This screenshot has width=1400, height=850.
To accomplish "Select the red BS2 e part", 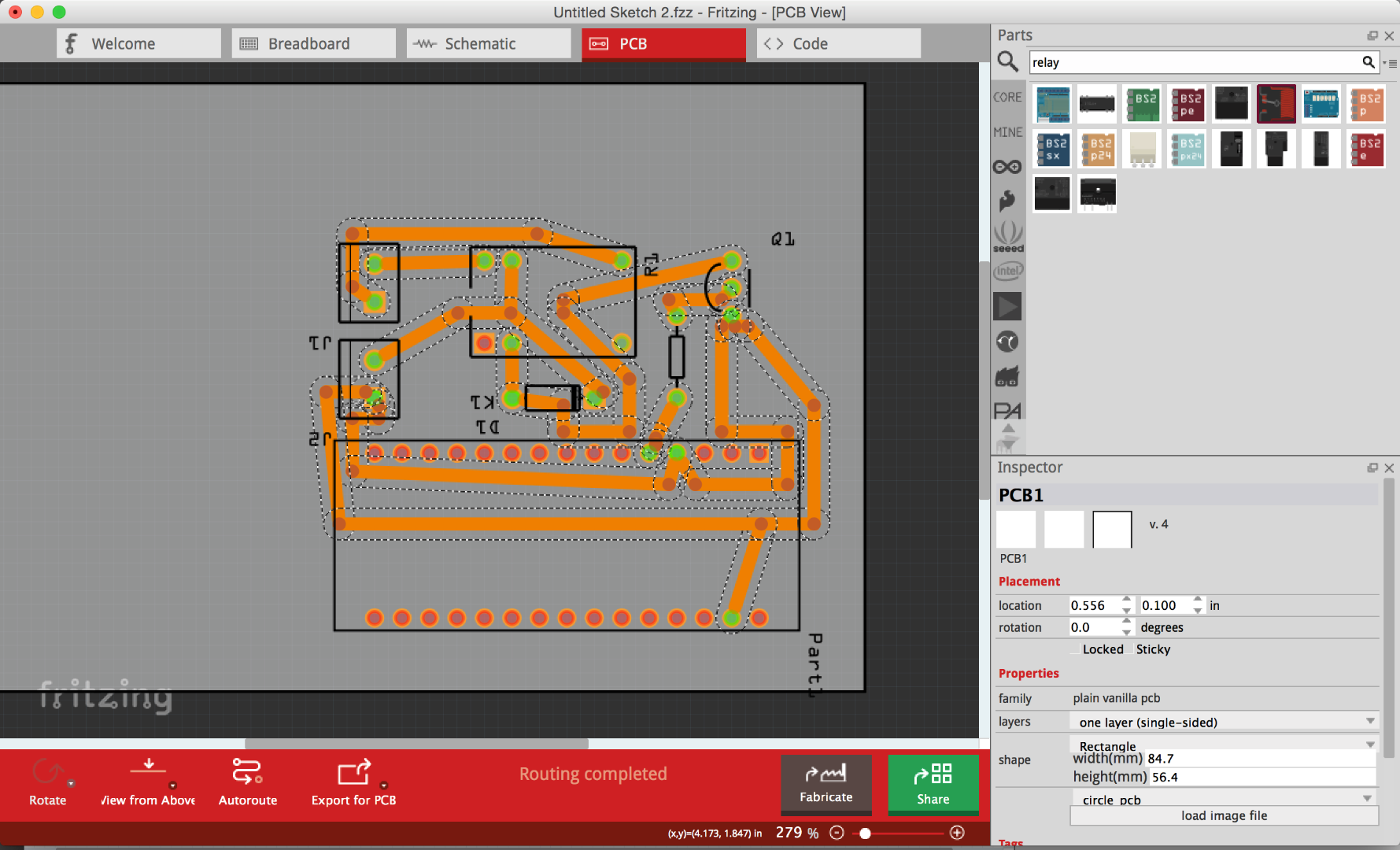I will 1366,149.
